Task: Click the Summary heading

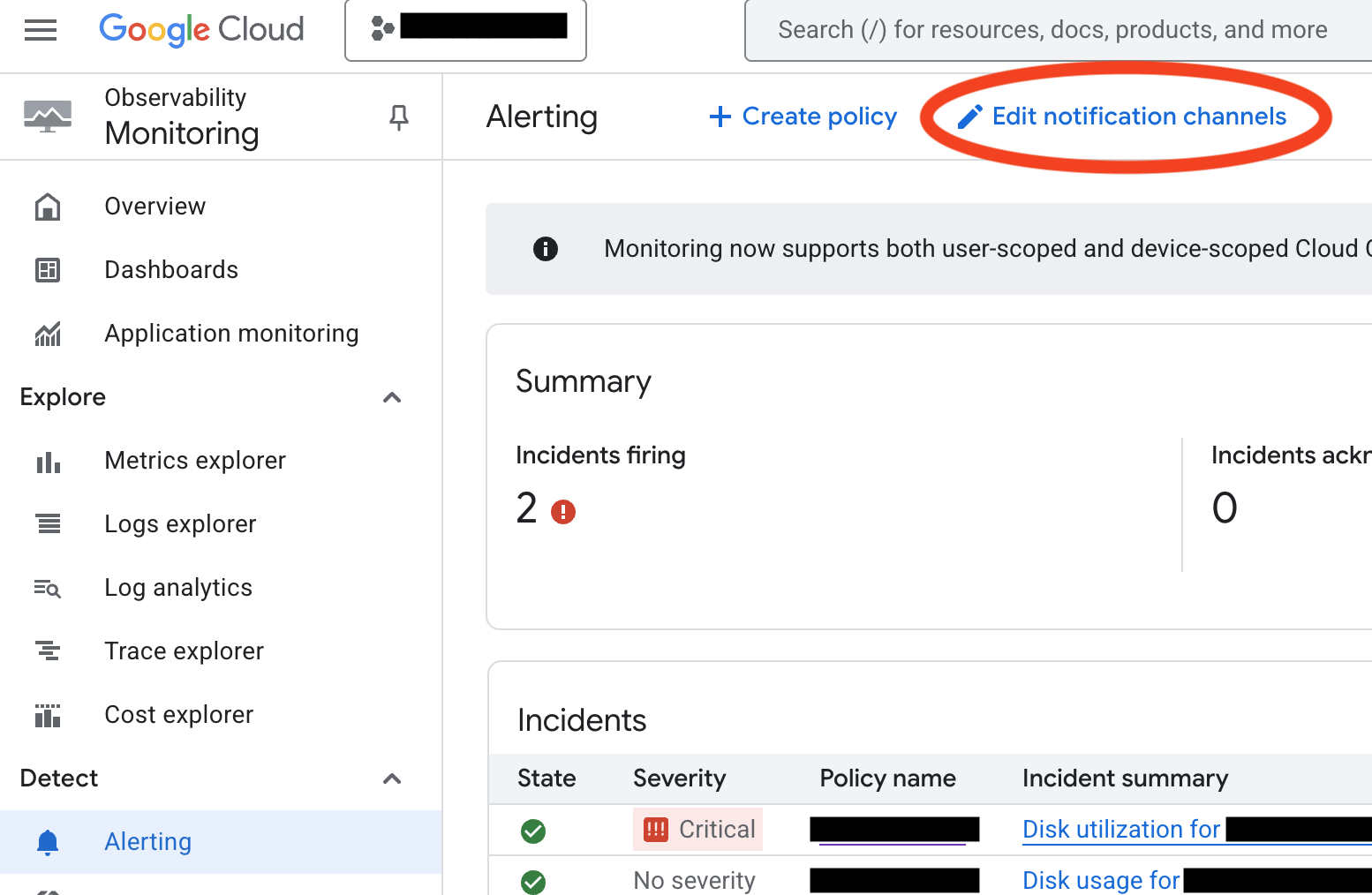Action: [x=584, y=381]
